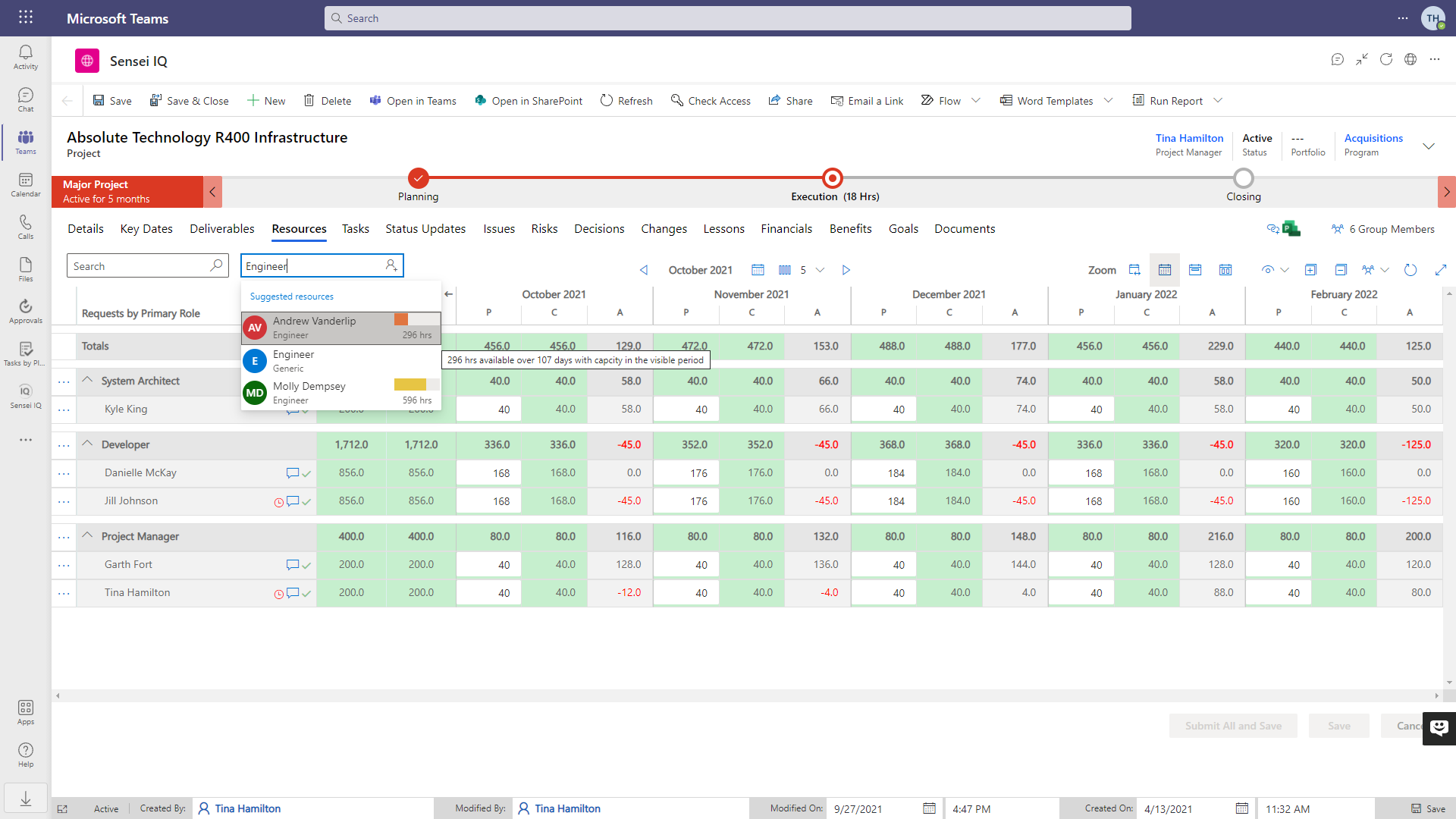Click the zoom fit-to-range calendar icon
This screenshot has width=1456, height=819.
coord(1134,270)
